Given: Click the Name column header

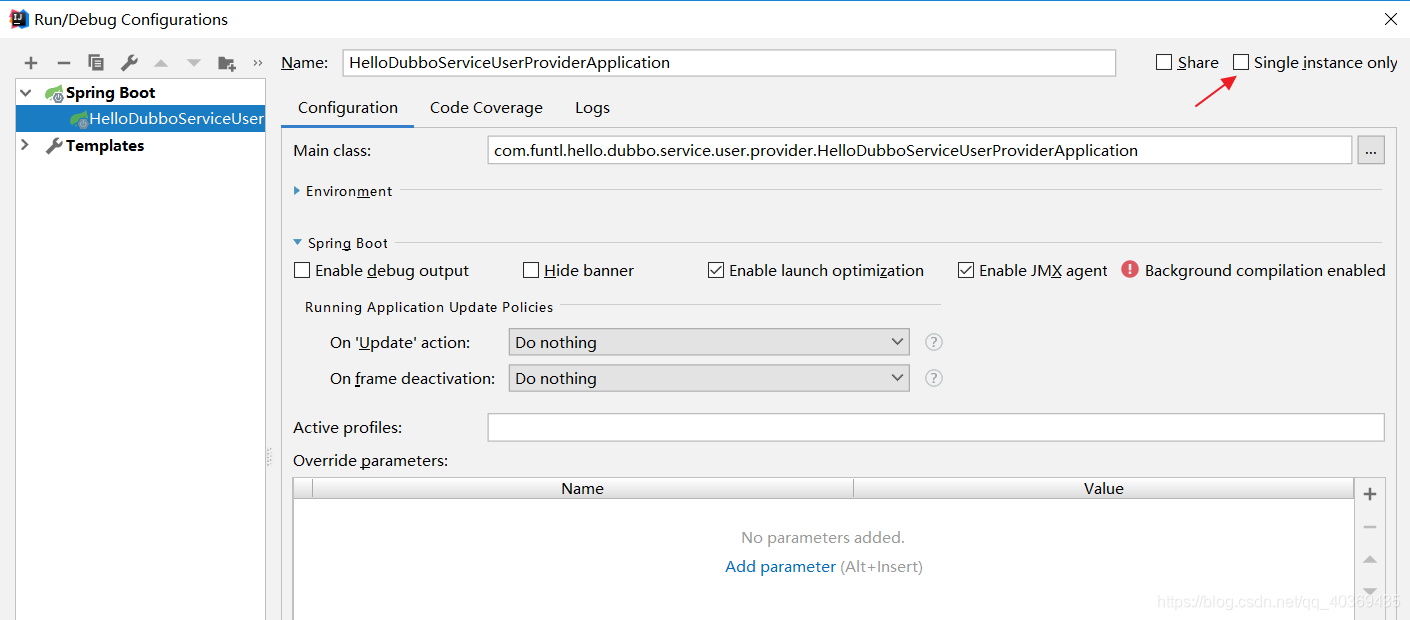Looking at the screenshot, I should 583,489.
